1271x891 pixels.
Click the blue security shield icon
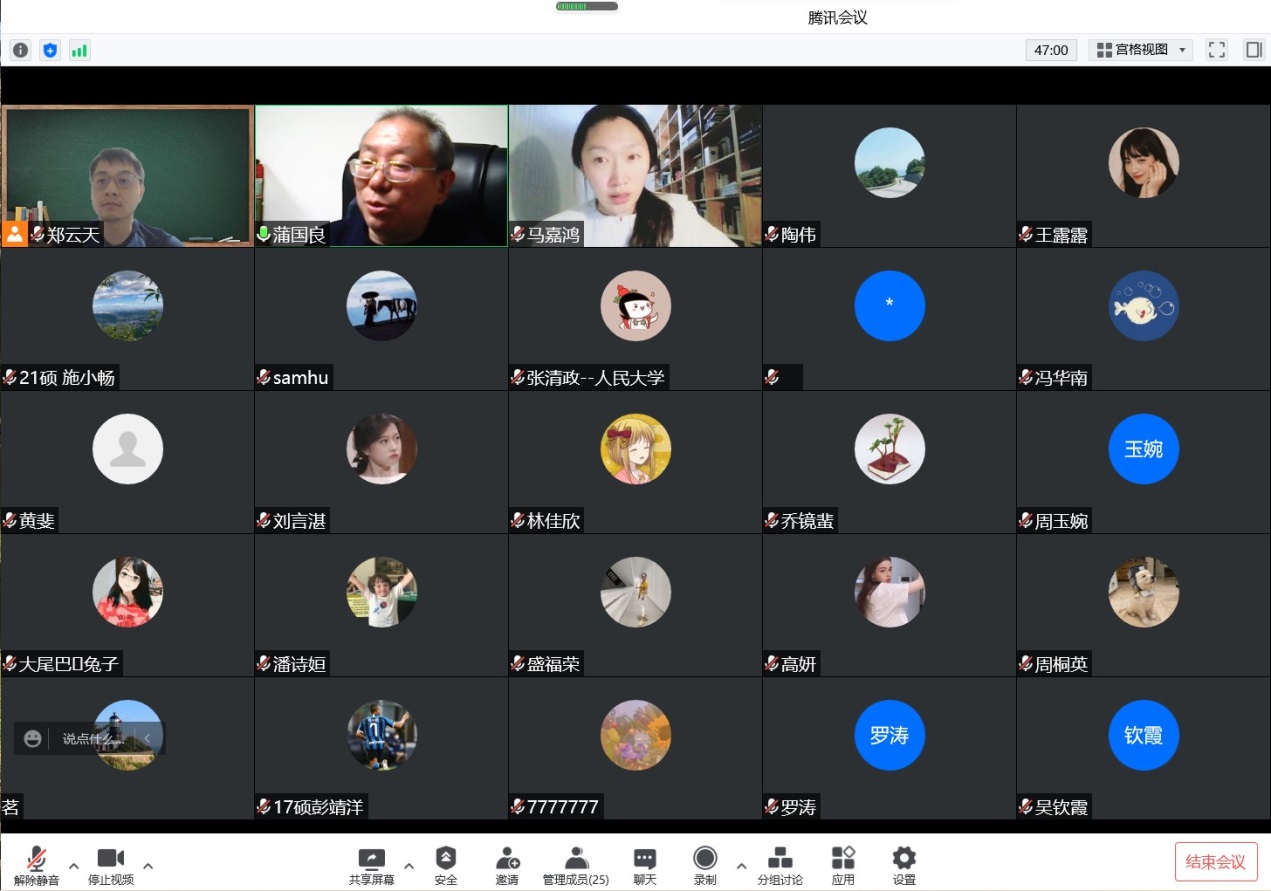point(50,50)
